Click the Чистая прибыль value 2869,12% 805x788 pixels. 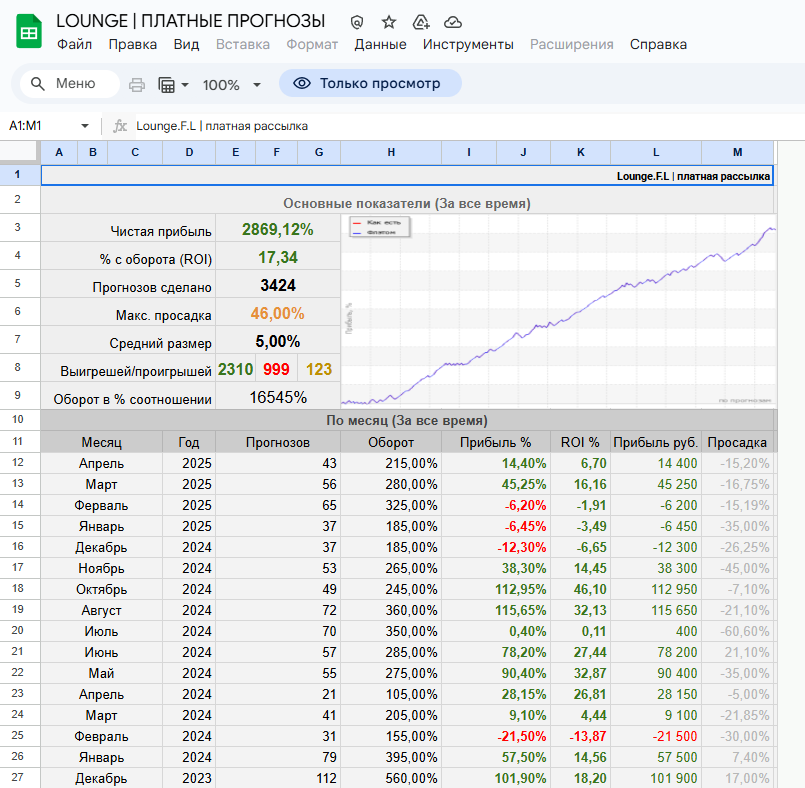point(277,229)
